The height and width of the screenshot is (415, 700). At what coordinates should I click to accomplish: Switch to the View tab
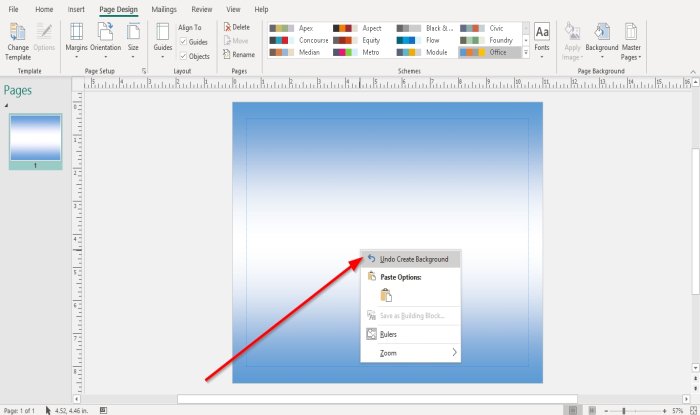click(x=233, y=9)
